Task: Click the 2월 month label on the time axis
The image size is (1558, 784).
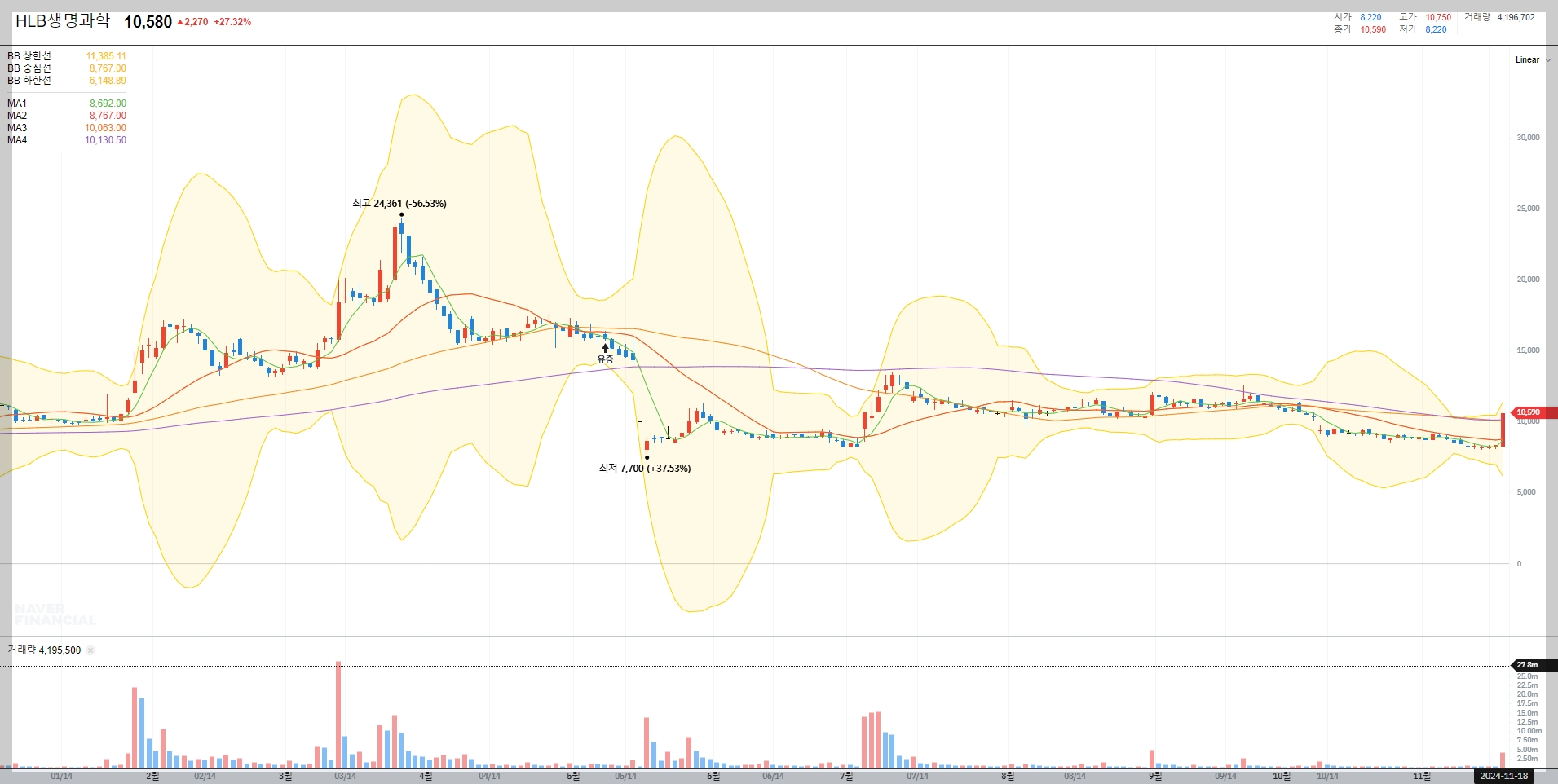Action: 152,776
